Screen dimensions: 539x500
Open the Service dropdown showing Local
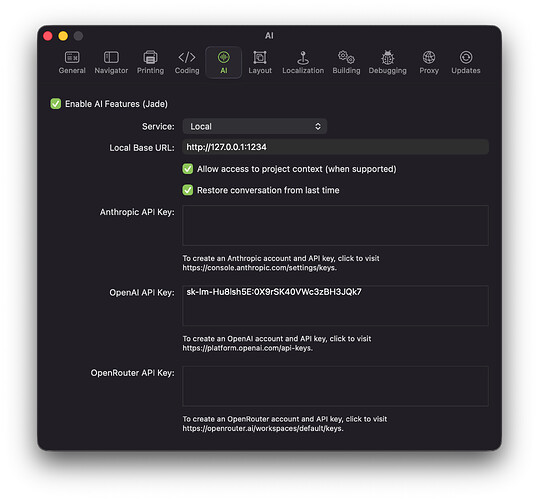(255, 126)
